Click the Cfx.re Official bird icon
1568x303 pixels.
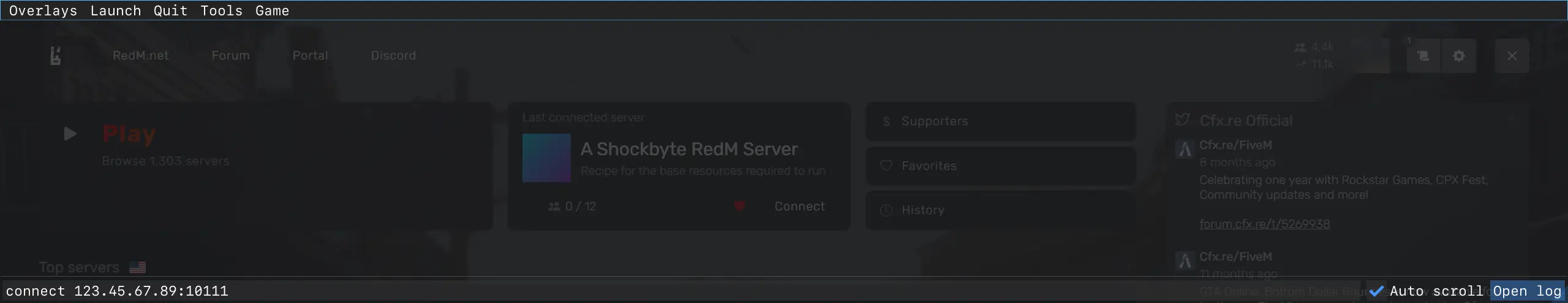pos(1182,120)
